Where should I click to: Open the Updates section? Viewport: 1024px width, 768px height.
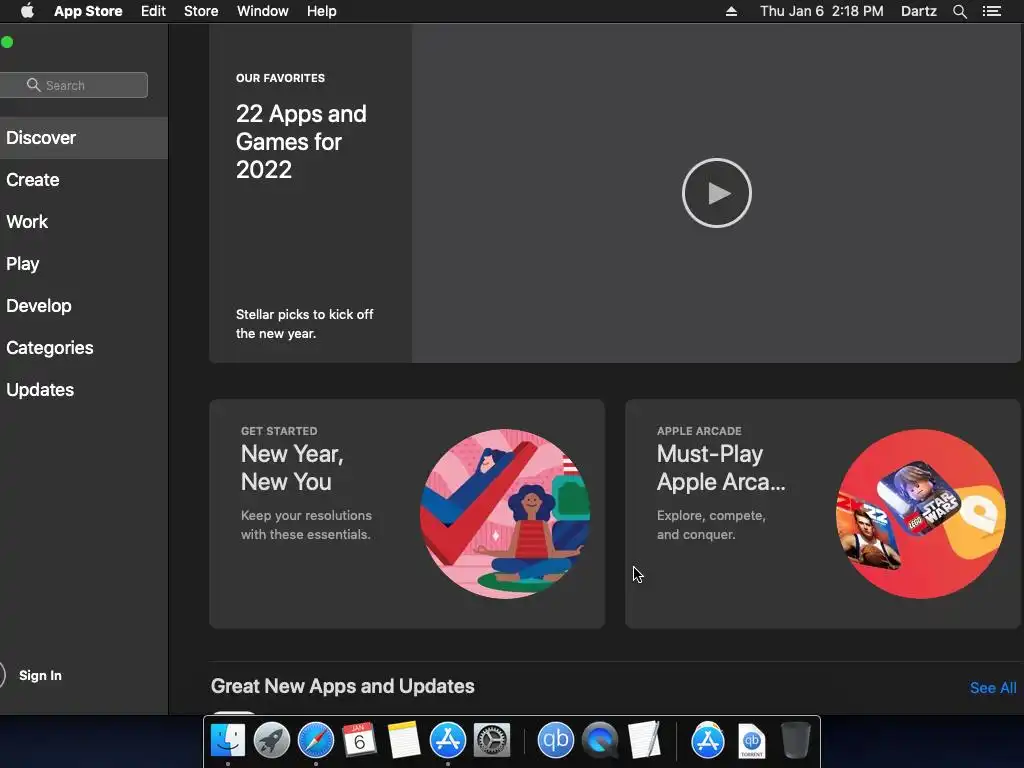pos(84,390)
